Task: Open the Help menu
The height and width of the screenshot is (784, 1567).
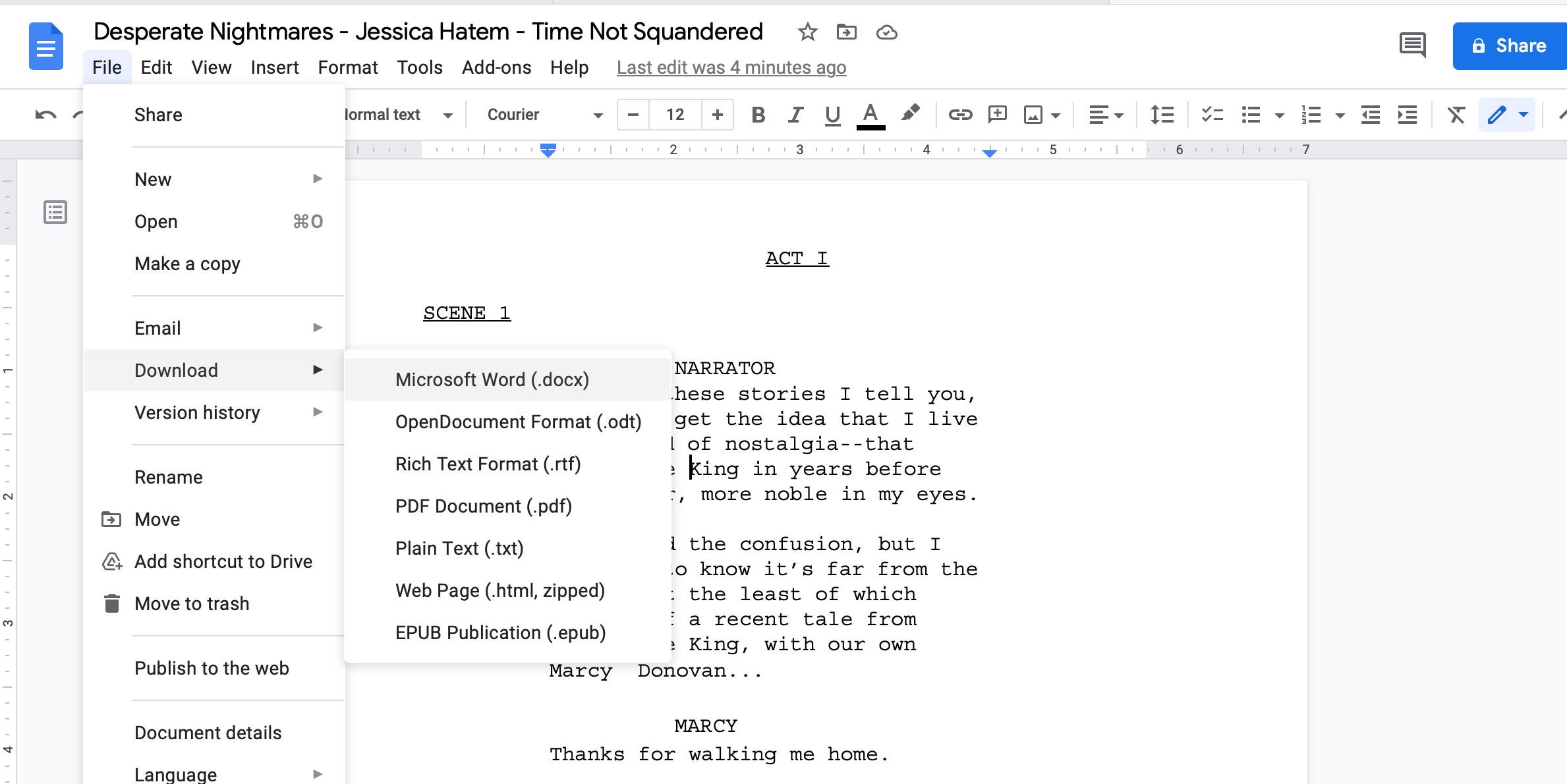Action: point(569,67)
